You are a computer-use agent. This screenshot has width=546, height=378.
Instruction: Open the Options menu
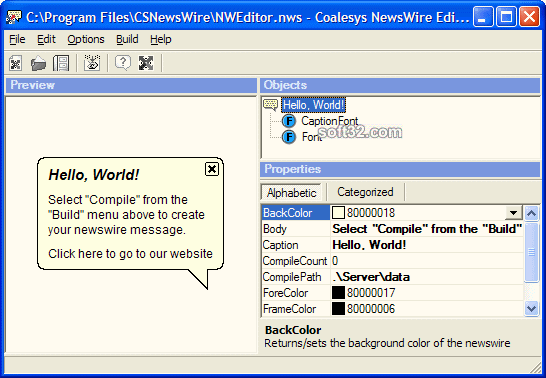[86, 39]
